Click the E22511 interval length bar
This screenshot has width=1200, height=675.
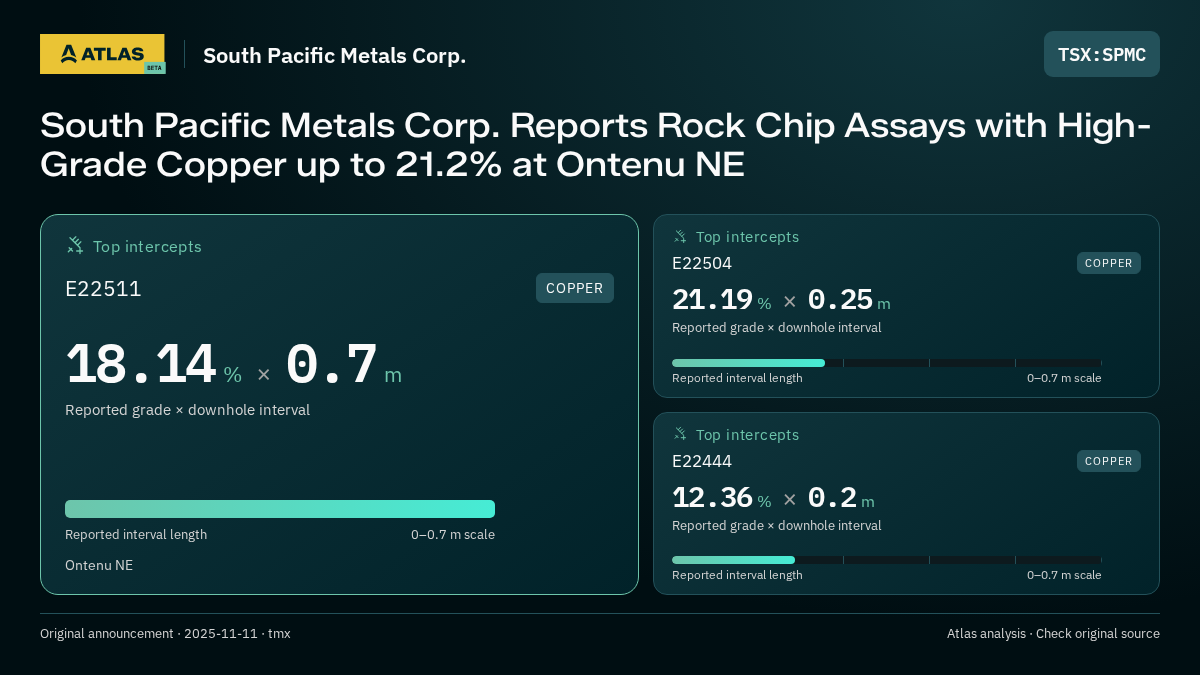280,509
